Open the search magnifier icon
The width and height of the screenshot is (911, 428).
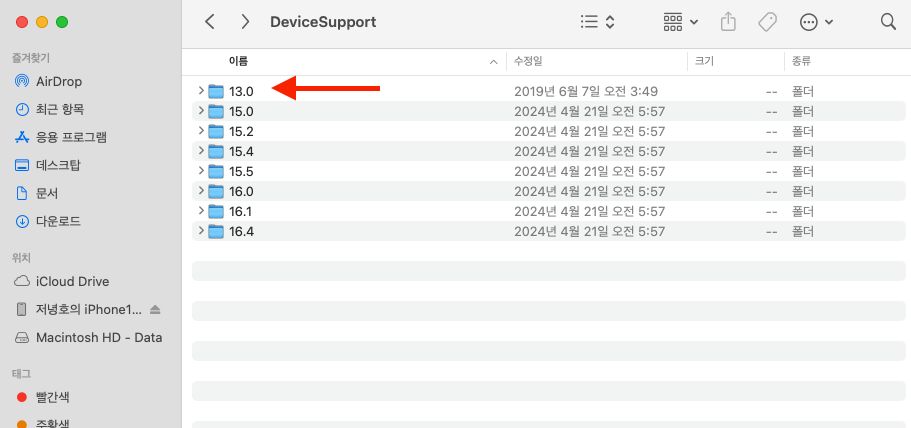888,22
